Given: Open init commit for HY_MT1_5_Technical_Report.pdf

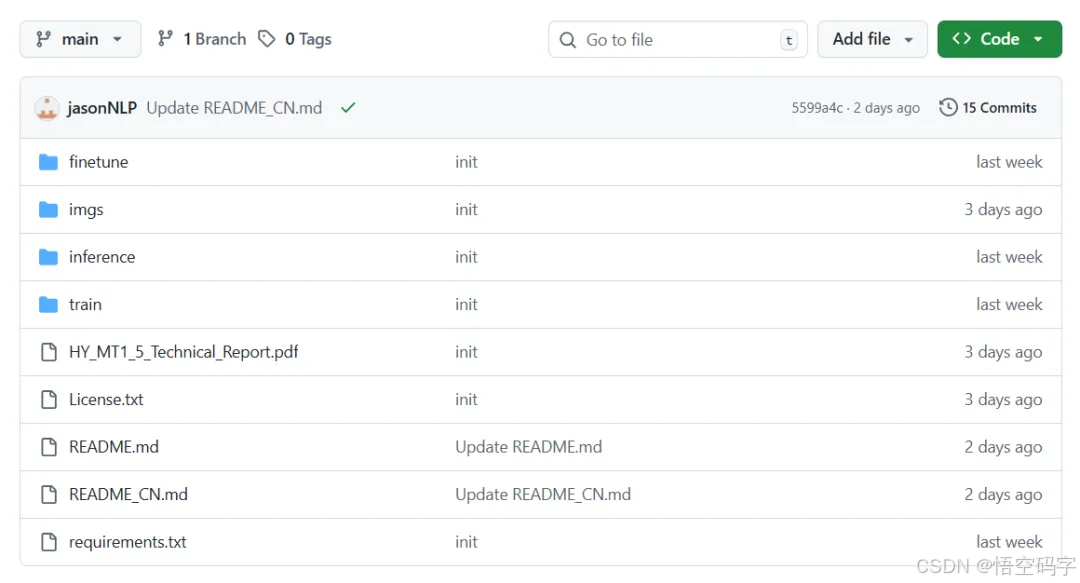Looking at the screenshot, I should coord(466,352).
